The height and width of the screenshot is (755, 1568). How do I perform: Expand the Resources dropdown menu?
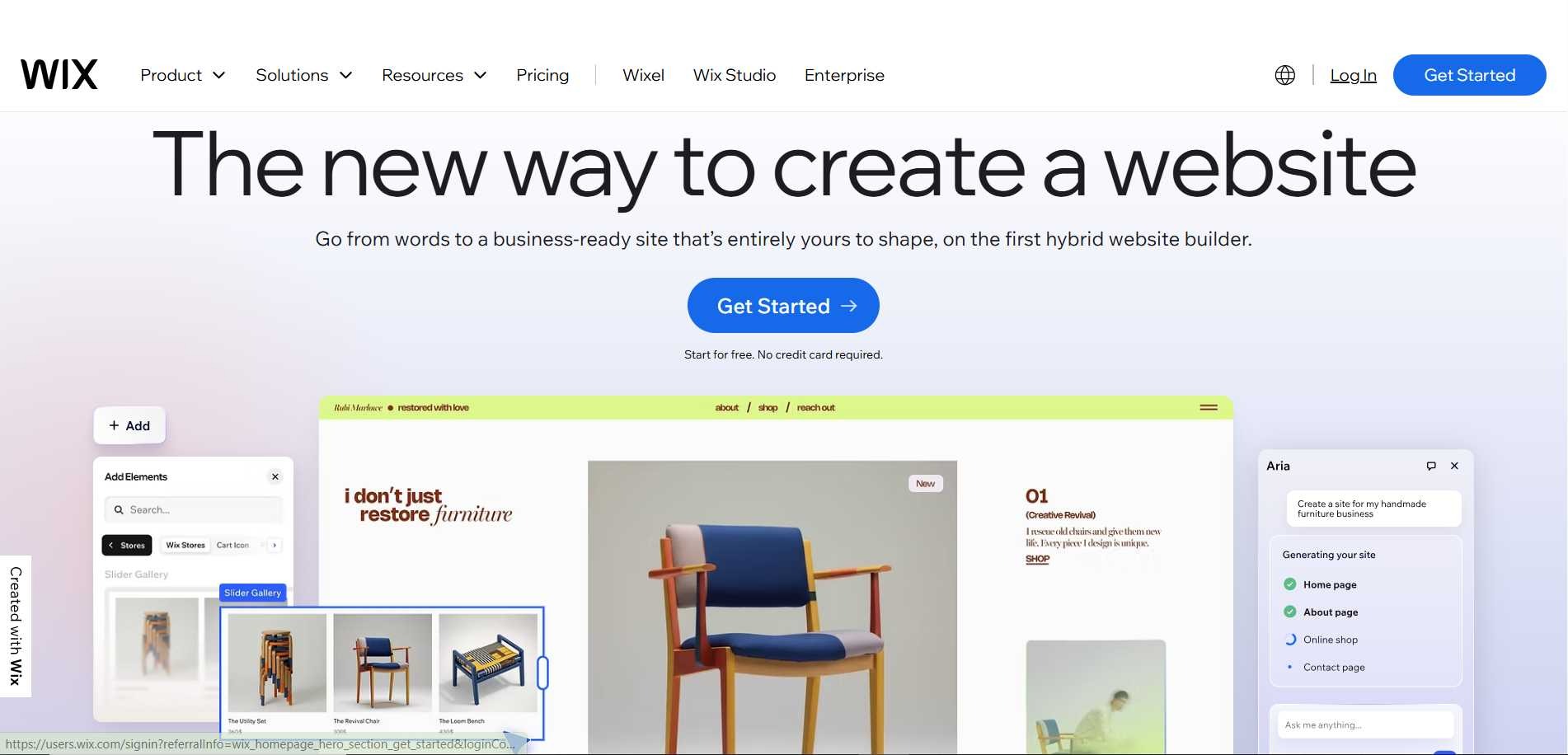coord(434,75)
